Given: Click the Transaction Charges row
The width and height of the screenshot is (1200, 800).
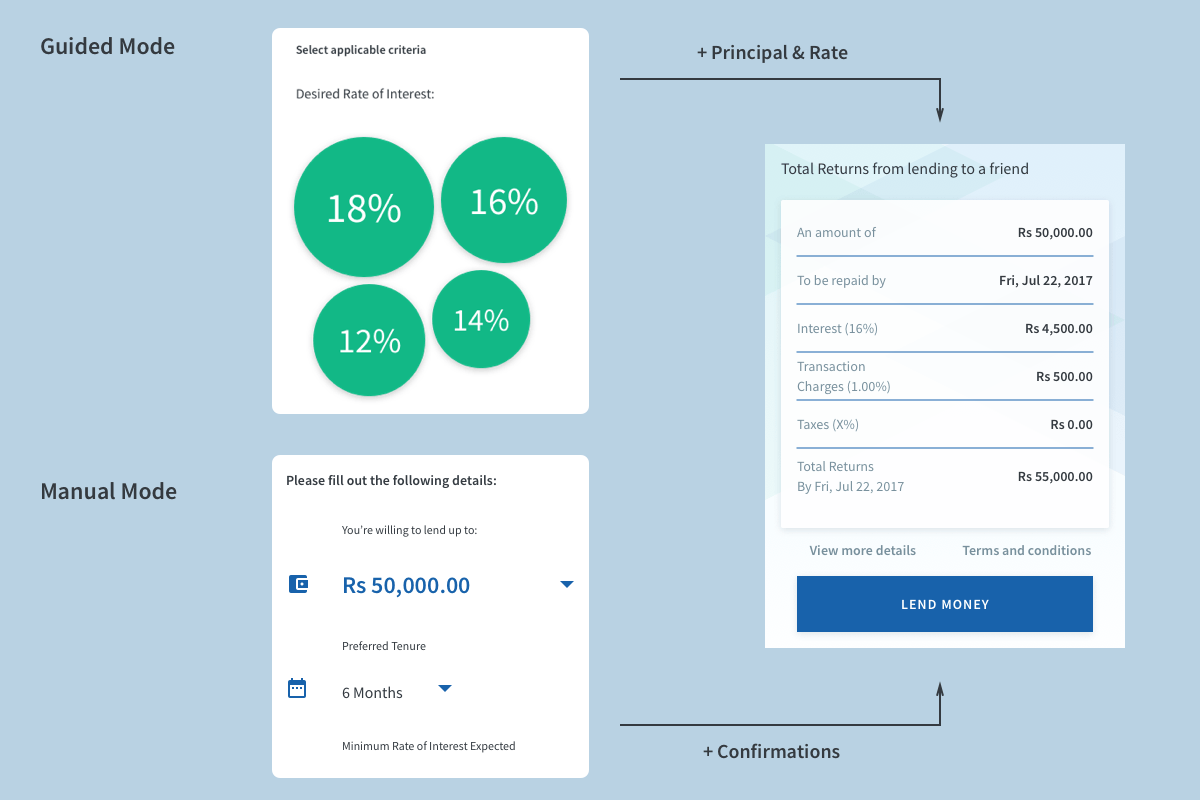Looking at the screenshot, I should pos(944,376).
